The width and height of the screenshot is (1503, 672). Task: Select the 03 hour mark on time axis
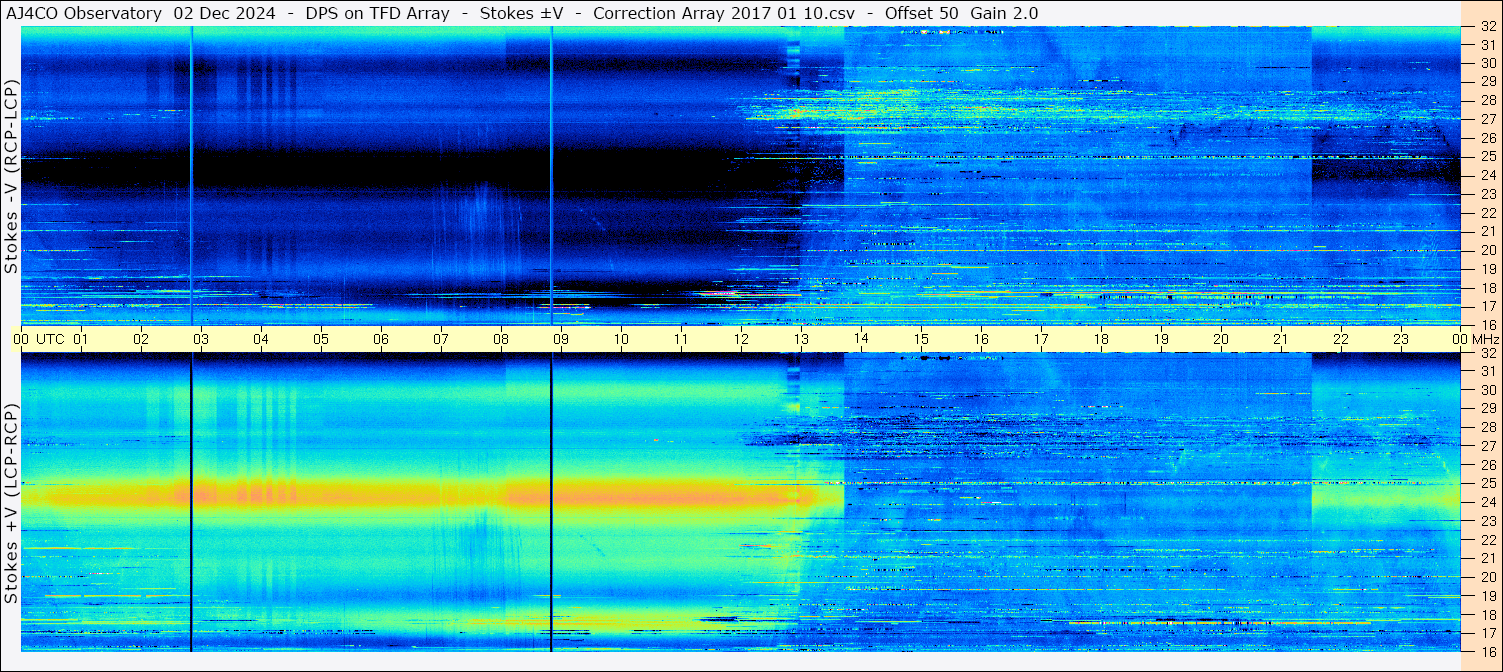tap(201, 339)
